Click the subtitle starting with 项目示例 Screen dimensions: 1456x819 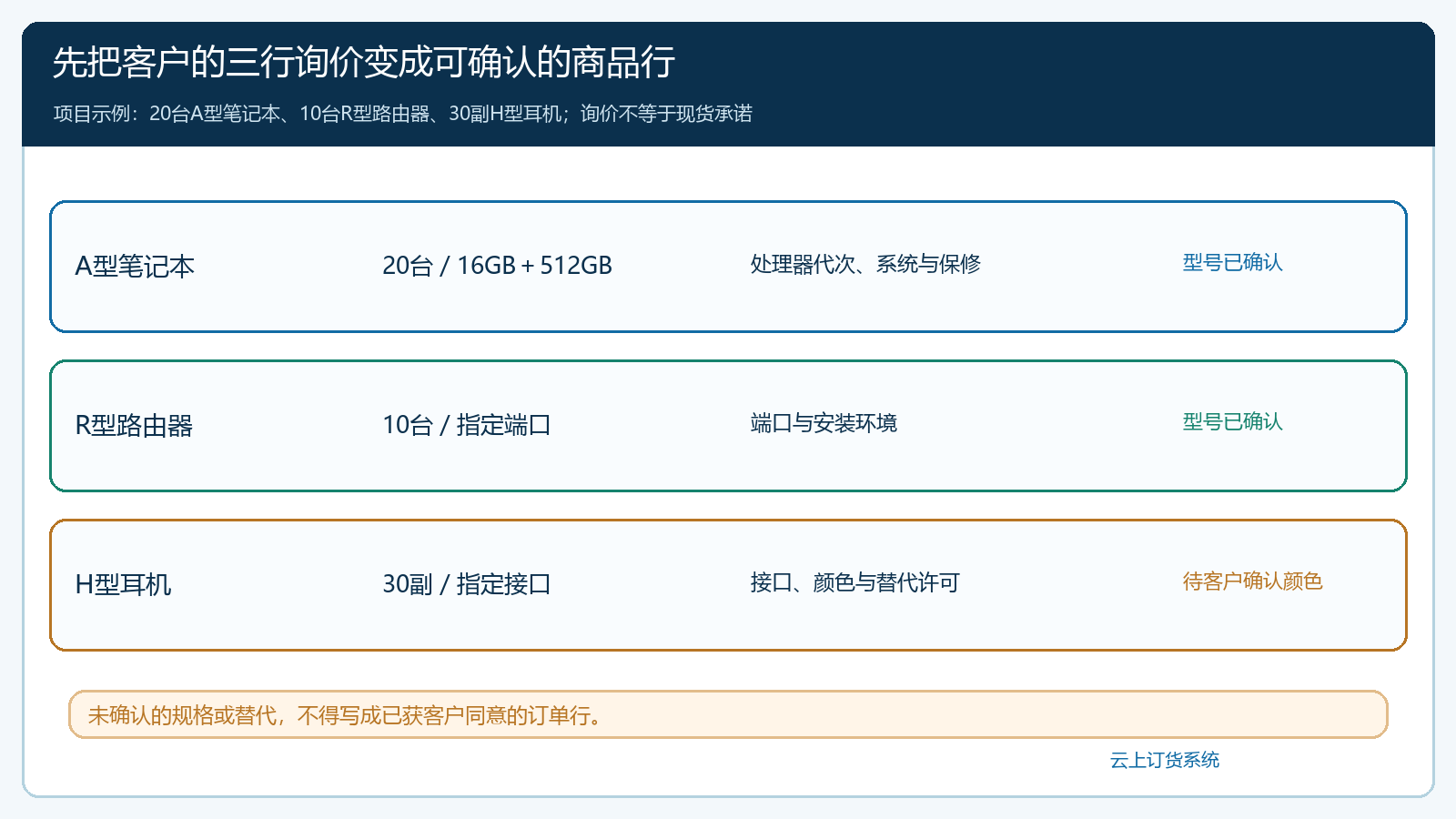click(402, 114)
